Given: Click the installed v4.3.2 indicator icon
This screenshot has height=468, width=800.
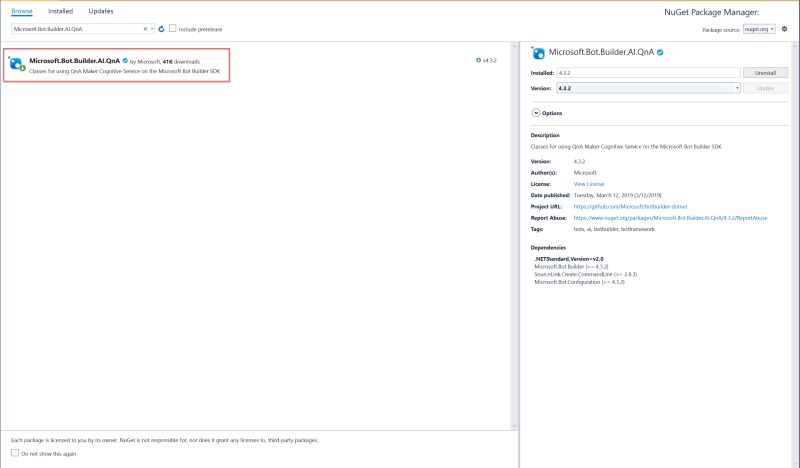Looking at the screenshot, I should (x=478, y=60).
